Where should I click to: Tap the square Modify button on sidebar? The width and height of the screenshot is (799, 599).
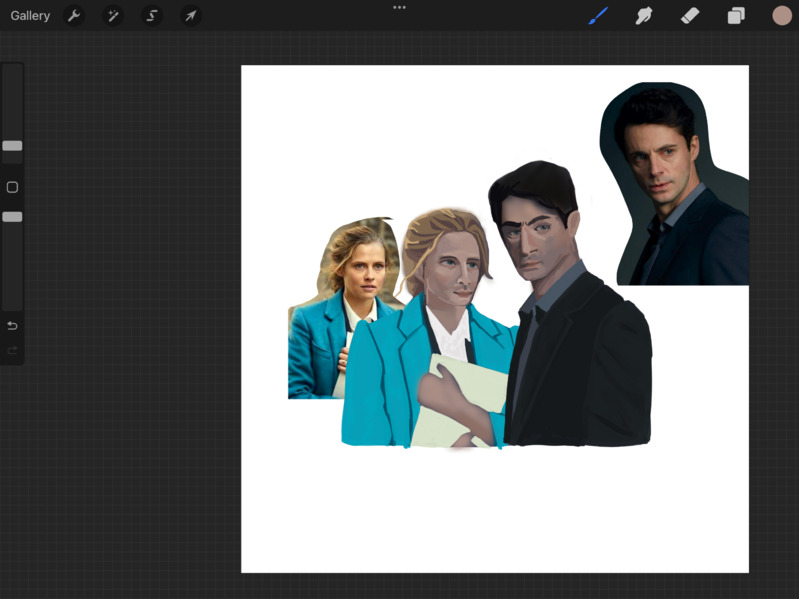pos(12,187)
